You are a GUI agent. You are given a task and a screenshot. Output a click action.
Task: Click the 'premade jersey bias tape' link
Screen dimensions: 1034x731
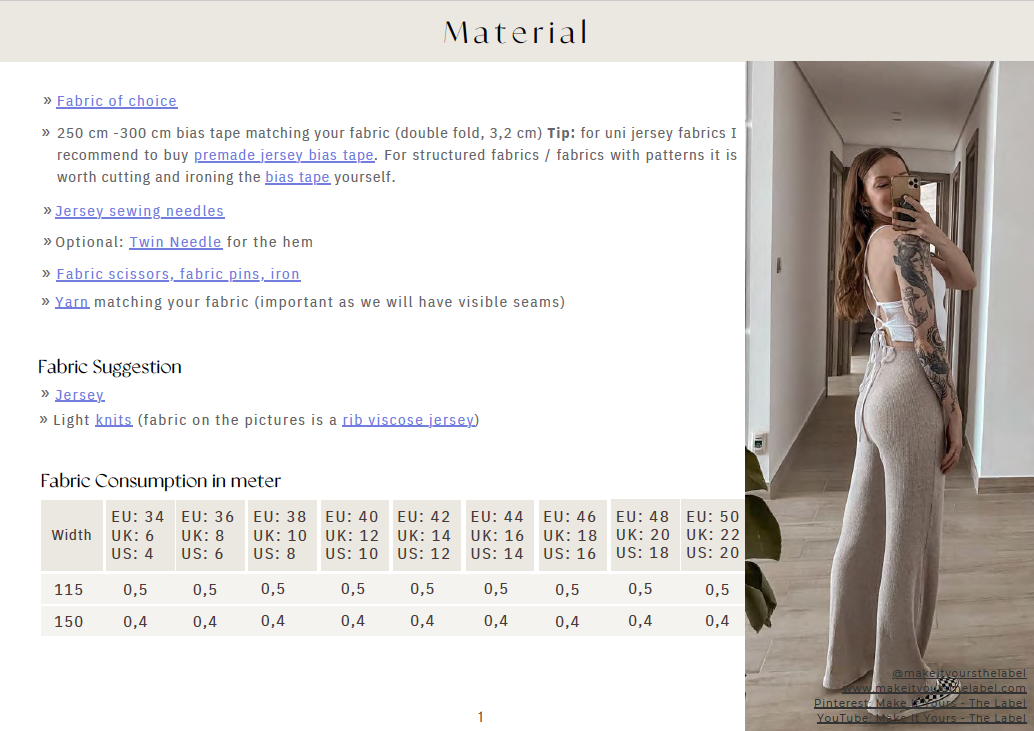tap(283, 155)
